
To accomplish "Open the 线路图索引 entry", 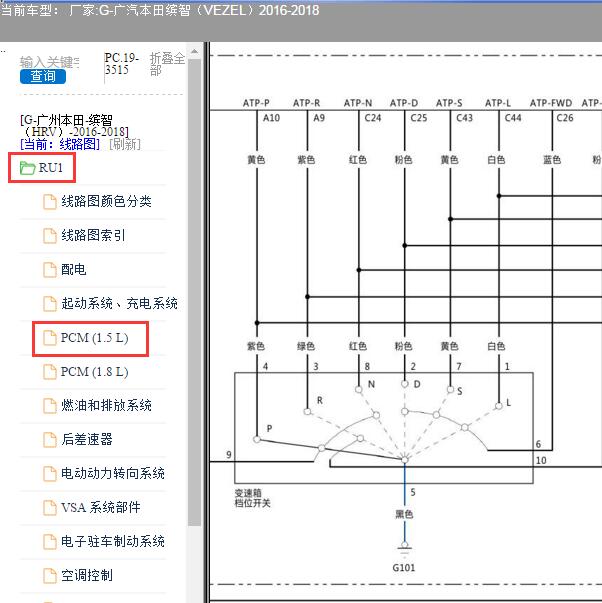I will click(93, 235).
